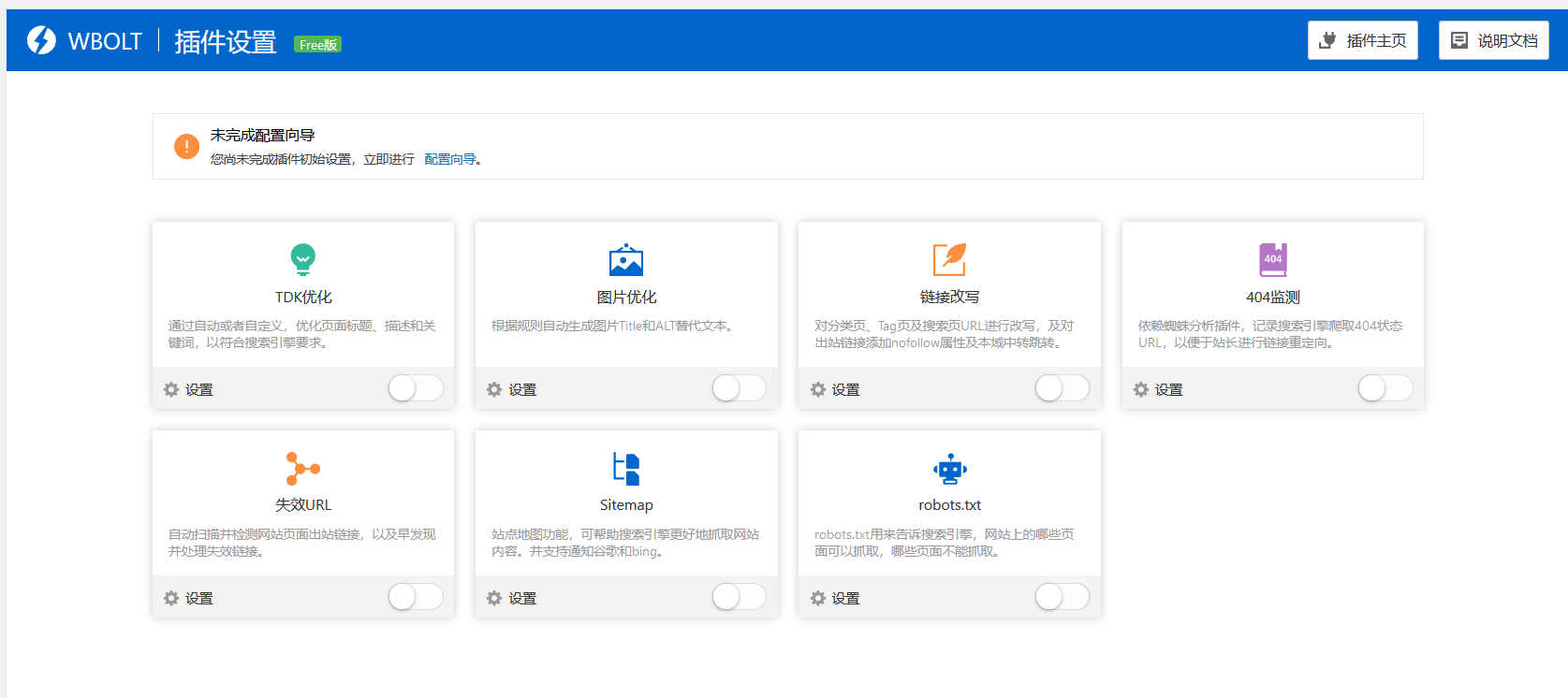Click description text starting 站点地图功能
Viewport: 1568px width, 698px height.
click(625, 543)
